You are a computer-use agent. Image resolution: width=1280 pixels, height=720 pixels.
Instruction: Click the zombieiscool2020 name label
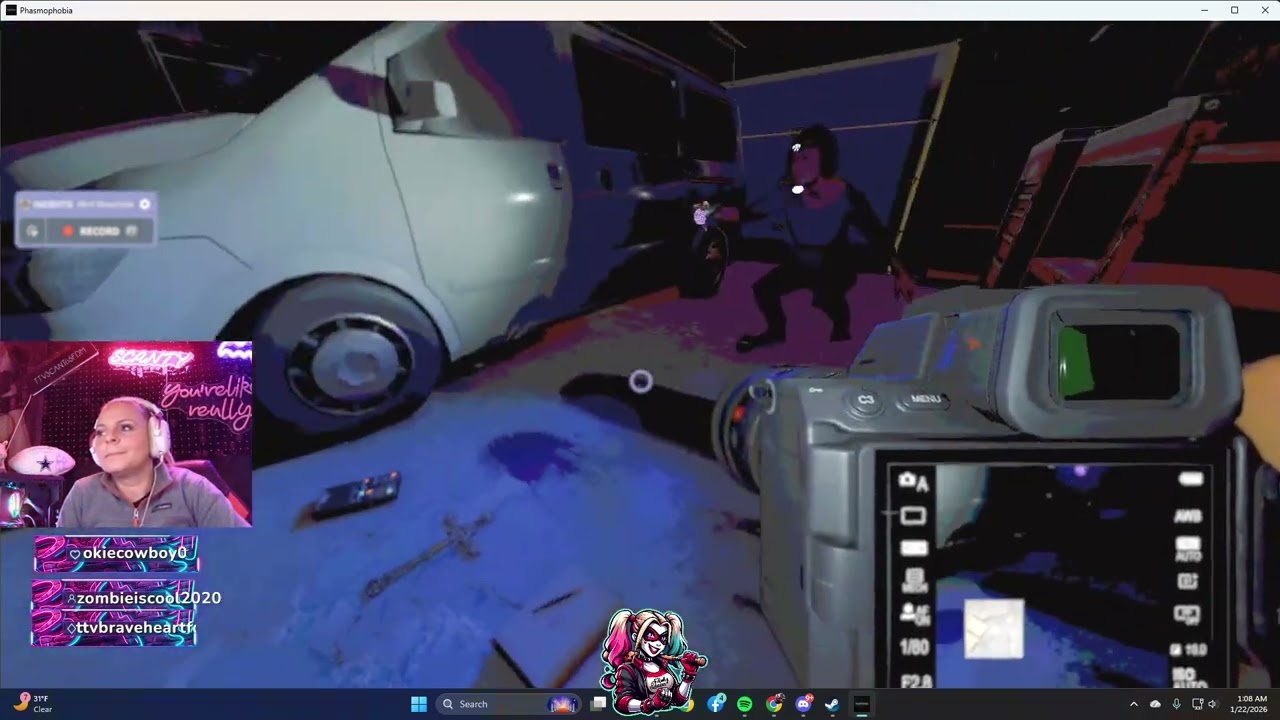[148, 597]
